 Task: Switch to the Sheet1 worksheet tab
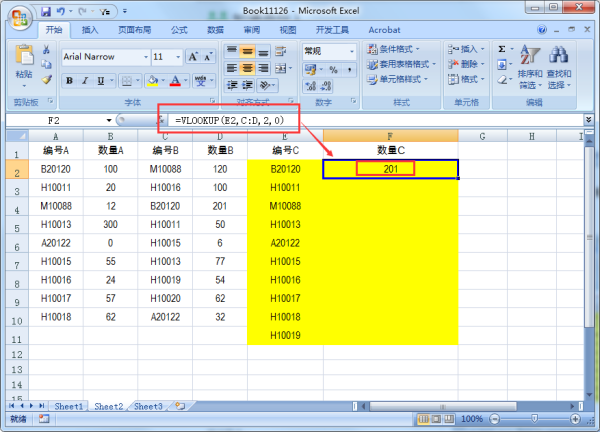69,406
